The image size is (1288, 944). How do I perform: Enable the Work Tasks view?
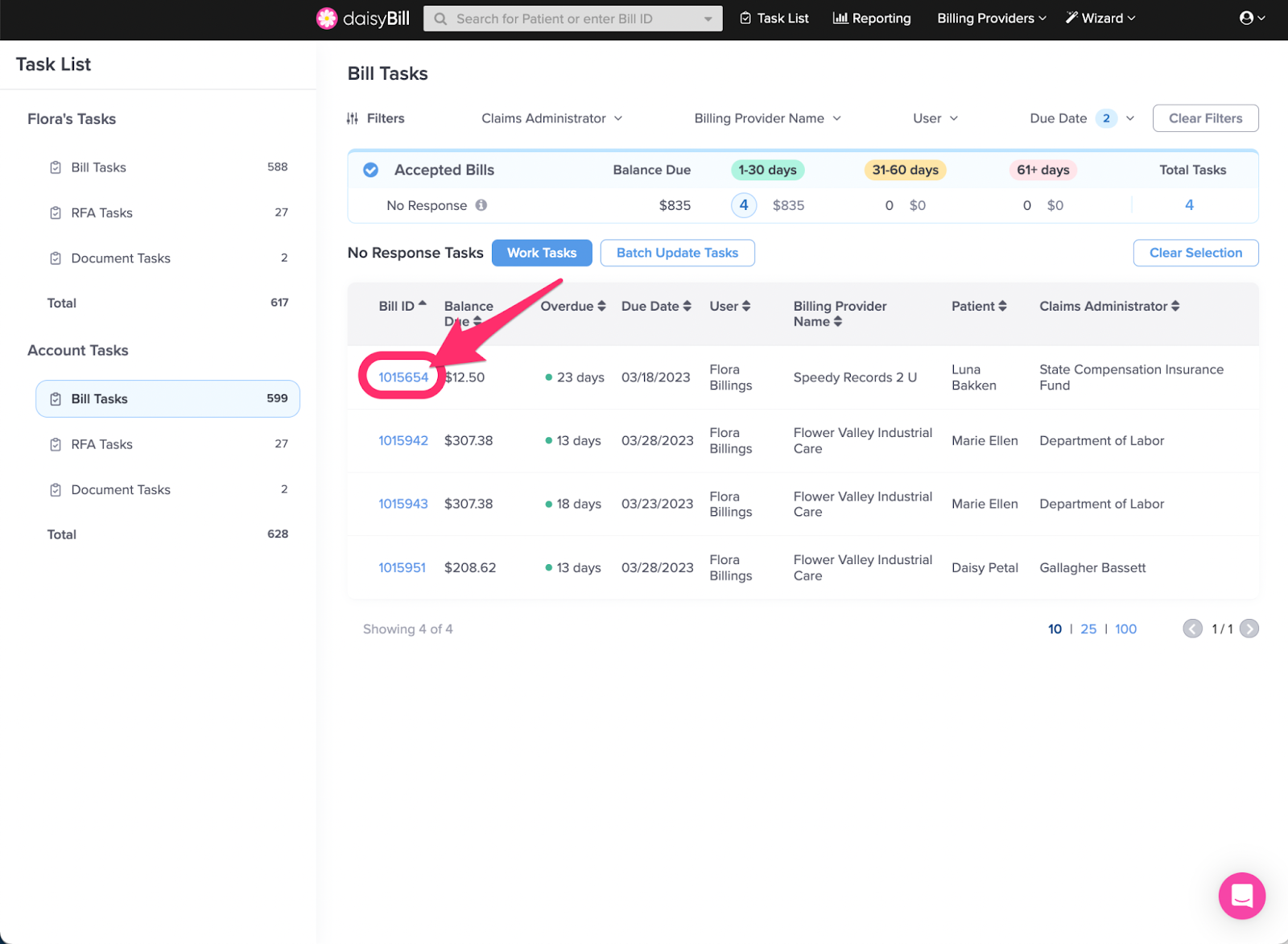point(541,253)
